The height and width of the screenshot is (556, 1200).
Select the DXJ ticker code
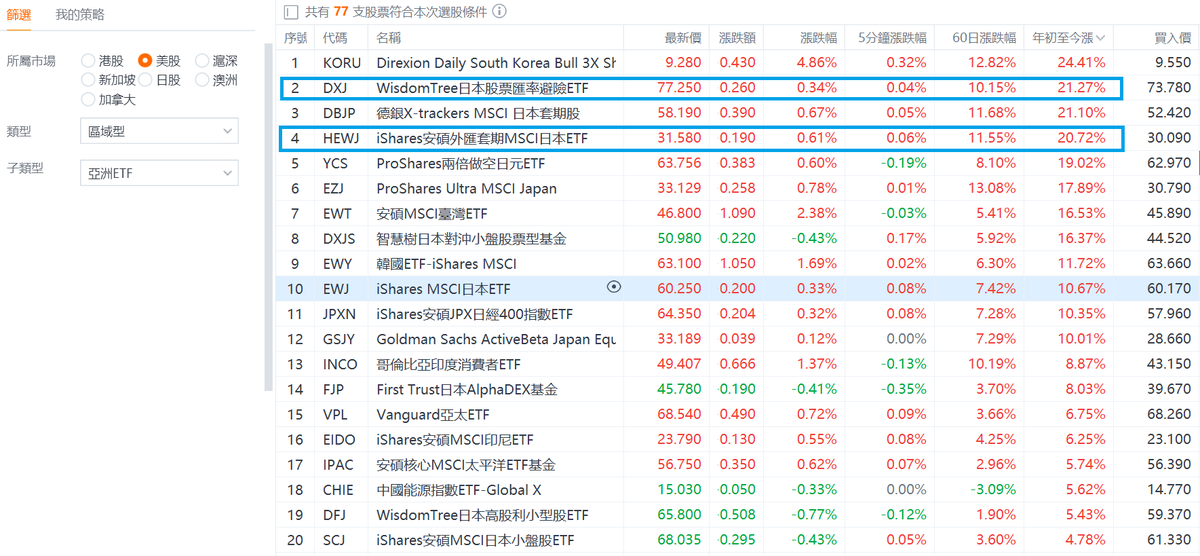(335, 87)
